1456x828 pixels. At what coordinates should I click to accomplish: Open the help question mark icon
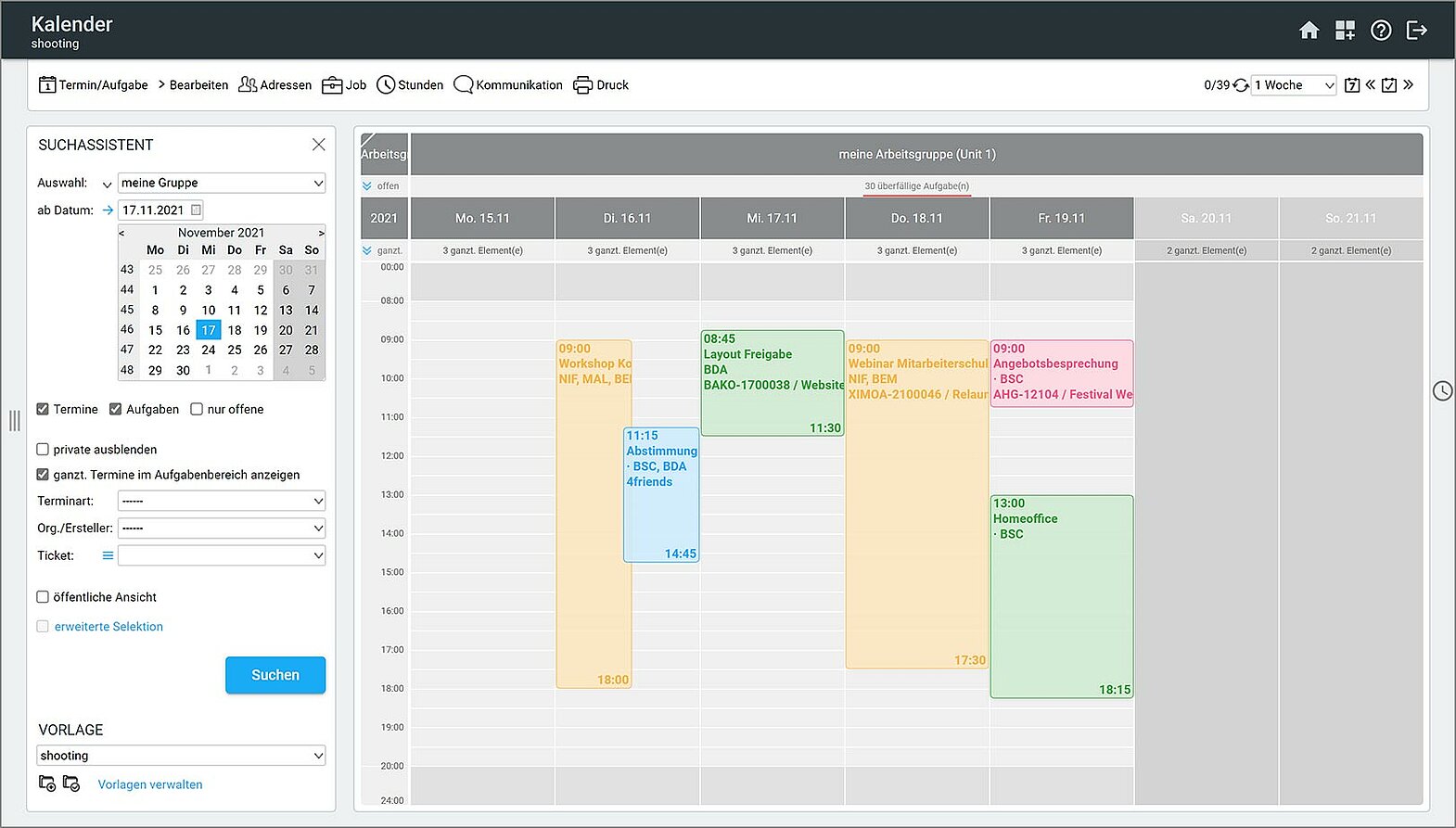click(x=1381, y=31)
